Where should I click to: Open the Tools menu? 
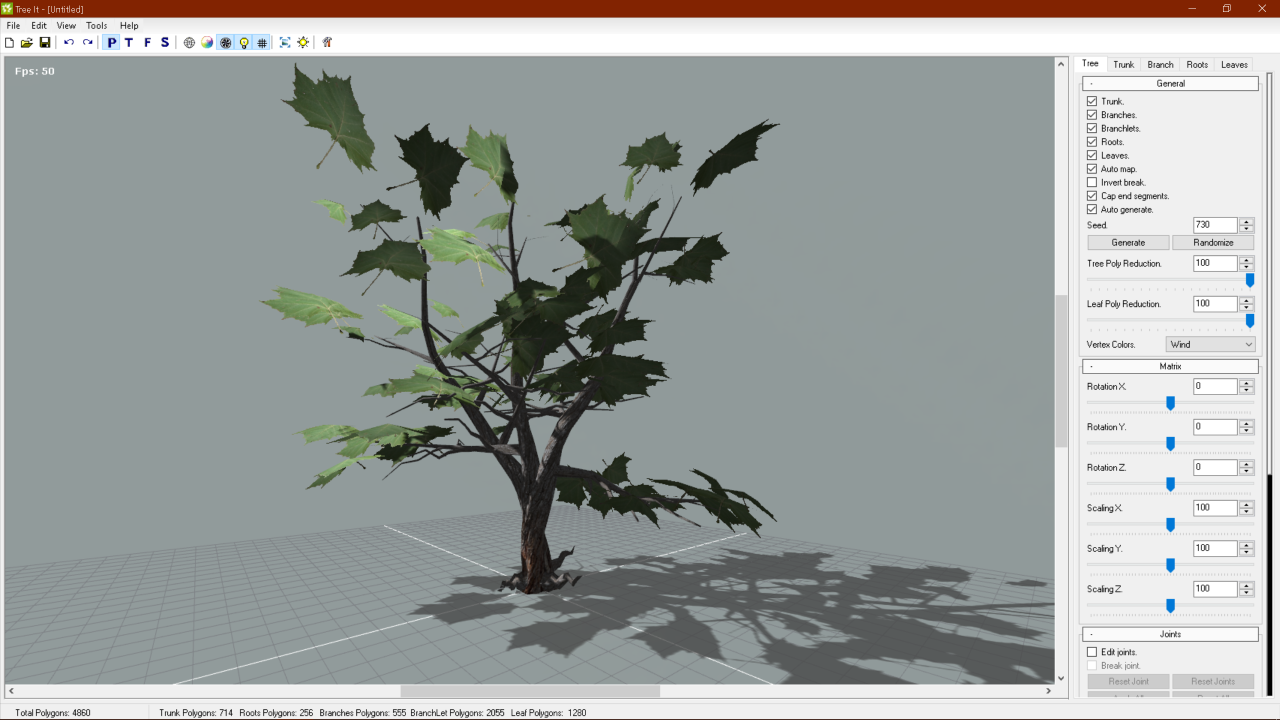(96, 26)
